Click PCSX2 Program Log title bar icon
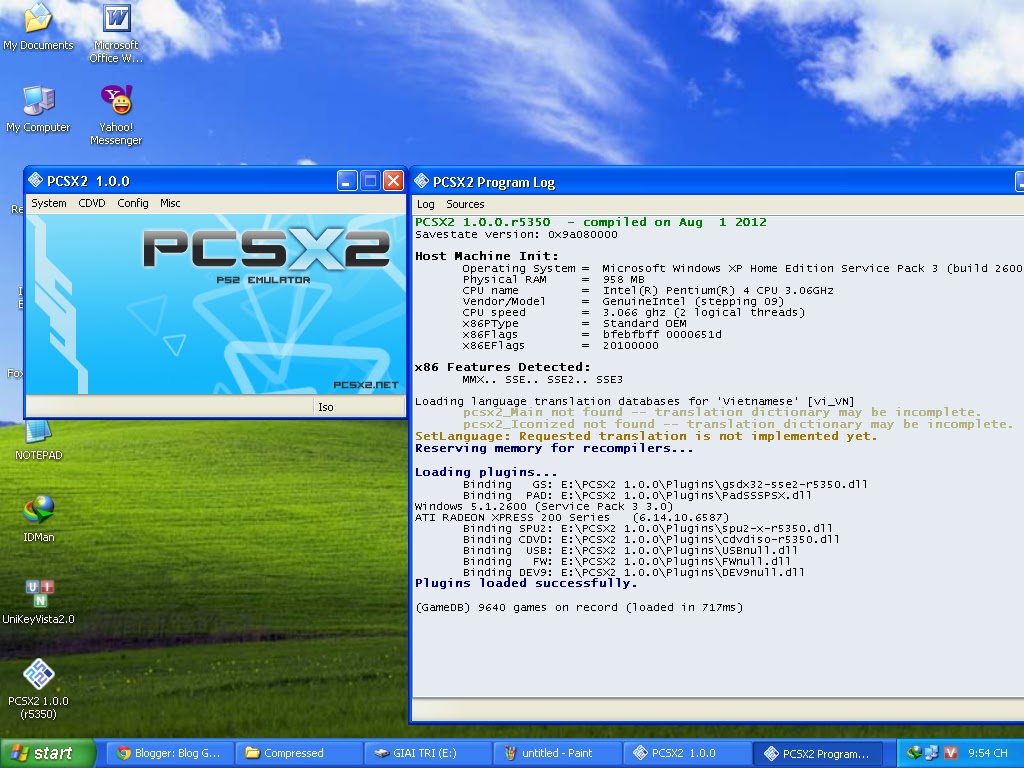The width and height of the screenshot is (1024, 768). tap(421, 181)
